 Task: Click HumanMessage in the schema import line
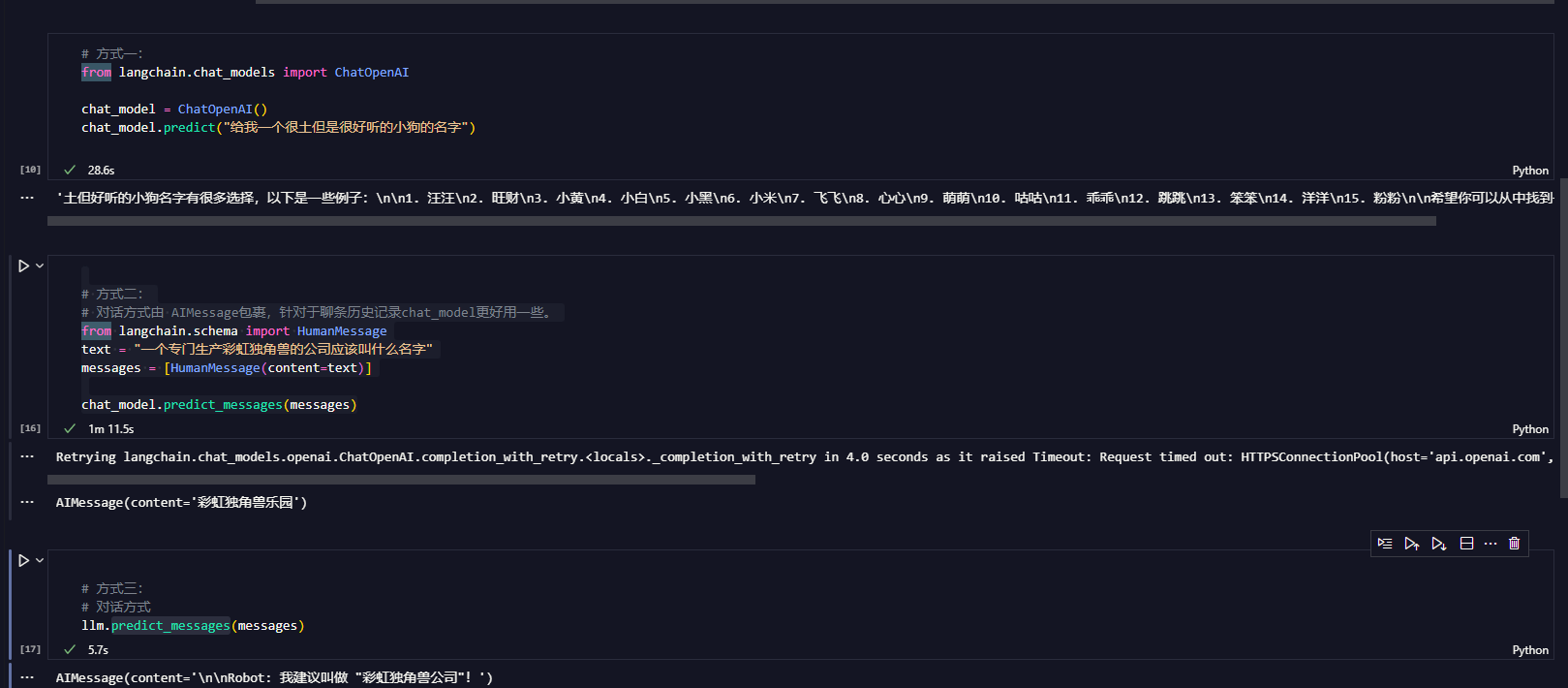342,331
